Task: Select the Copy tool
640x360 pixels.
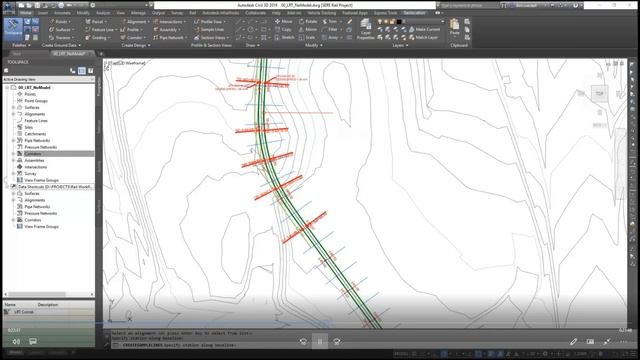Action: (283, 29)
